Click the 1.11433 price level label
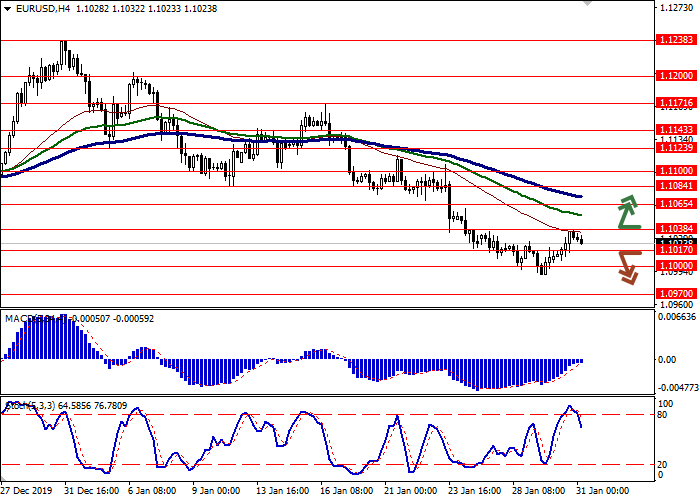Screen dimensions: 700x500 tap(677, 130)
